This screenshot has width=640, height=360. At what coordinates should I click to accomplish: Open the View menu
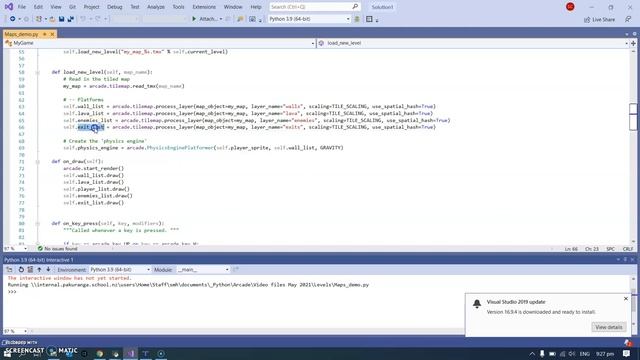coord(56,7)
